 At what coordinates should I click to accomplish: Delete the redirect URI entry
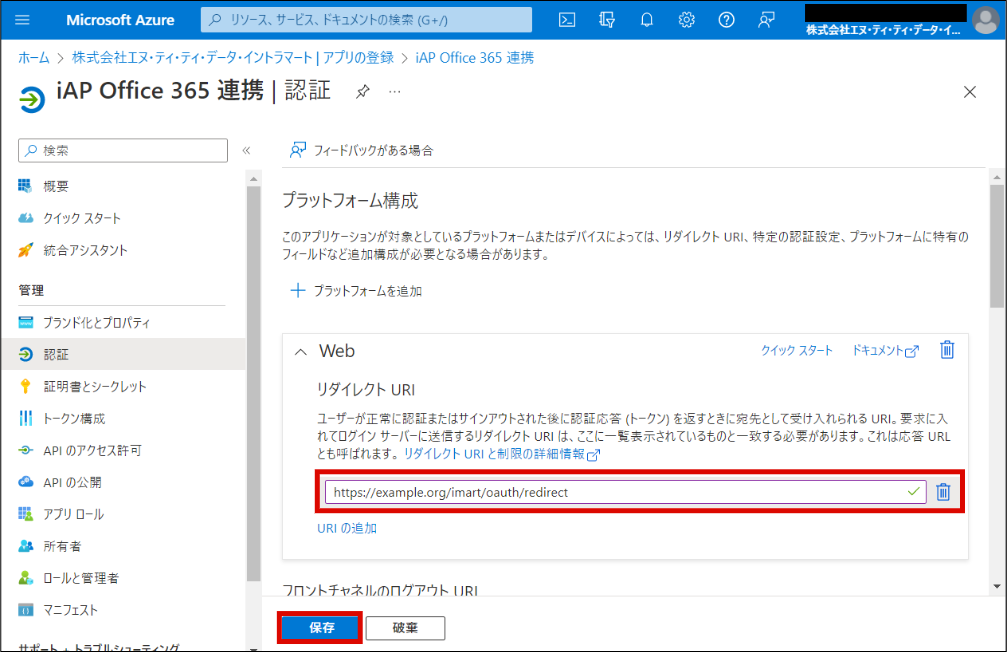943,492
